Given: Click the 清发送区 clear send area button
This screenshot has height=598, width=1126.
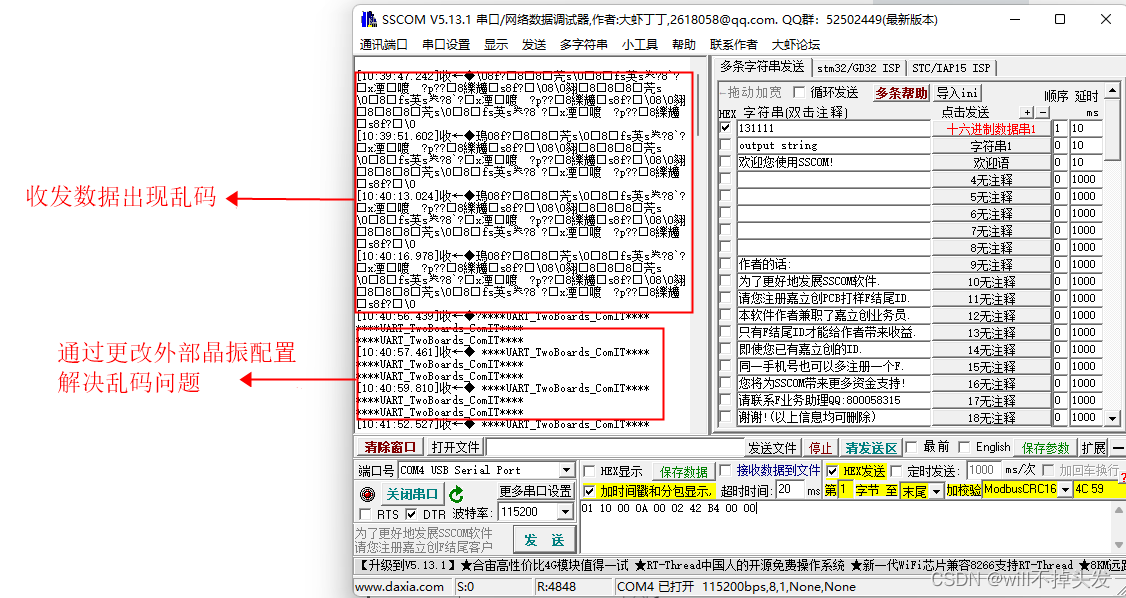Looking at the screenshot, I should pos(871,448).
